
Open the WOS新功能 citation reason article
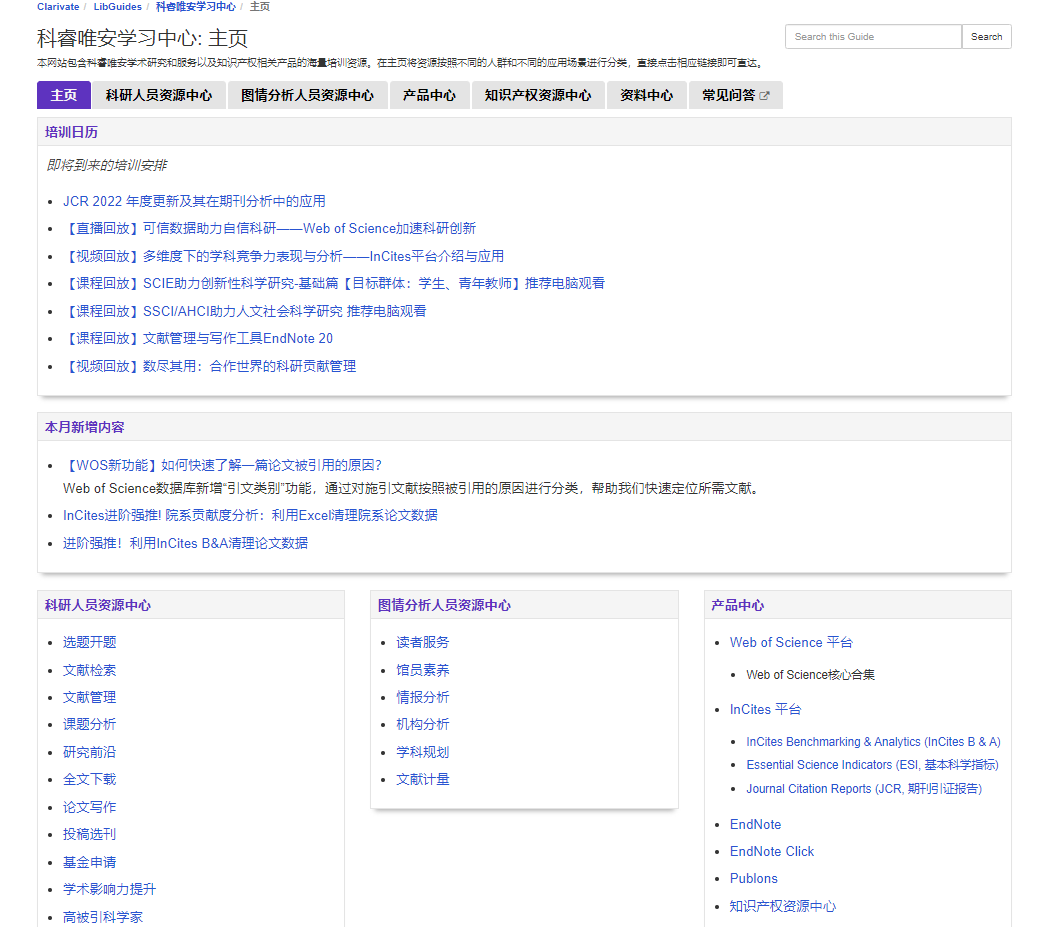pyautogui.click(x=222, y=465)
